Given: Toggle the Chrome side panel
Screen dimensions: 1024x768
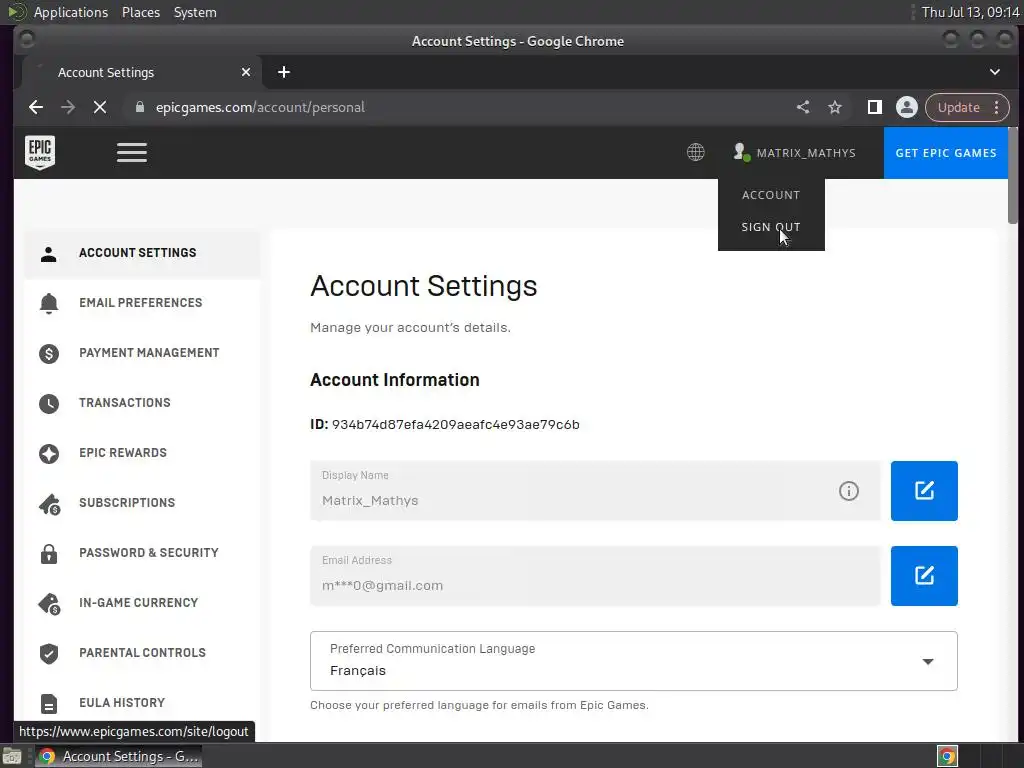Looking at the screenshot, I should point(874,107).
